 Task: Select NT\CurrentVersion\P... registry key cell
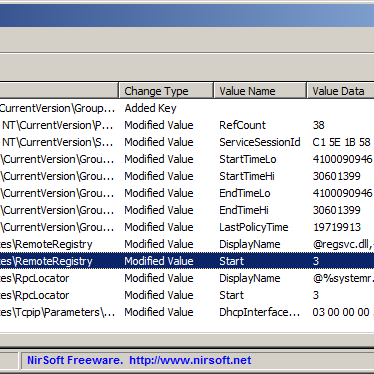pyautogui.click(x=57, y=125)
